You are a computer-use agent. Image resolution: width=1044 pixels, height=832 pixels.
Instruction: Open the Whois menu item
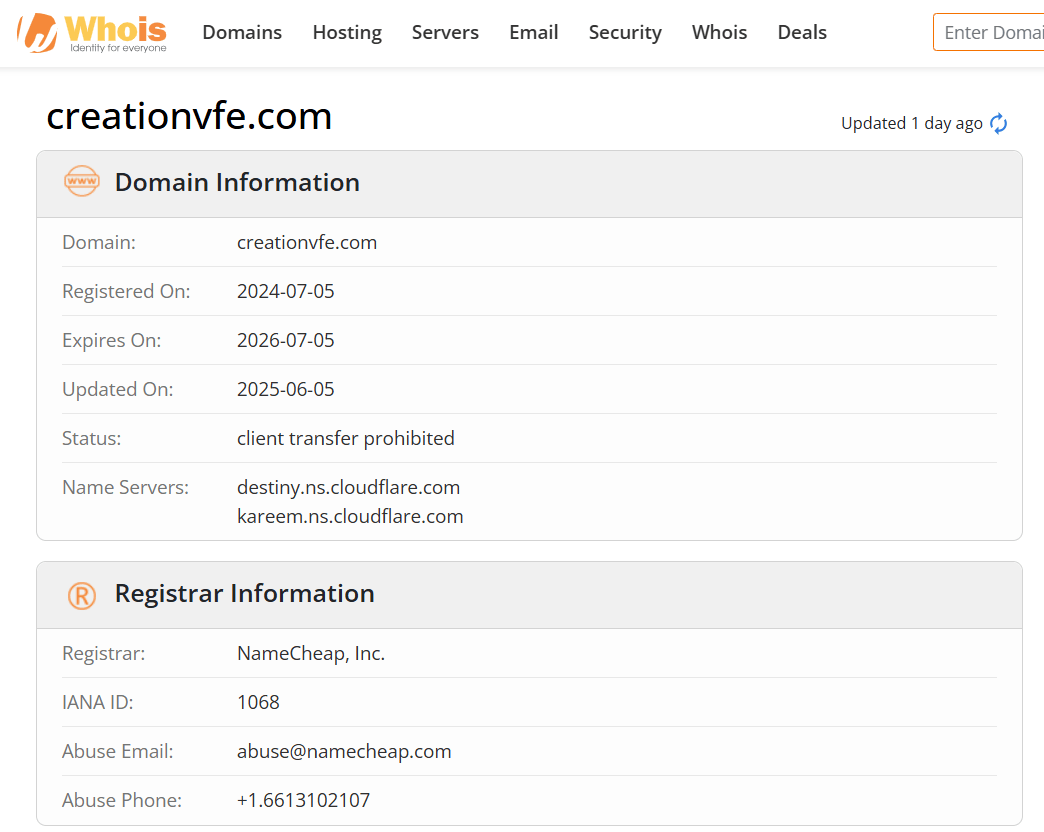coord(719,32)
